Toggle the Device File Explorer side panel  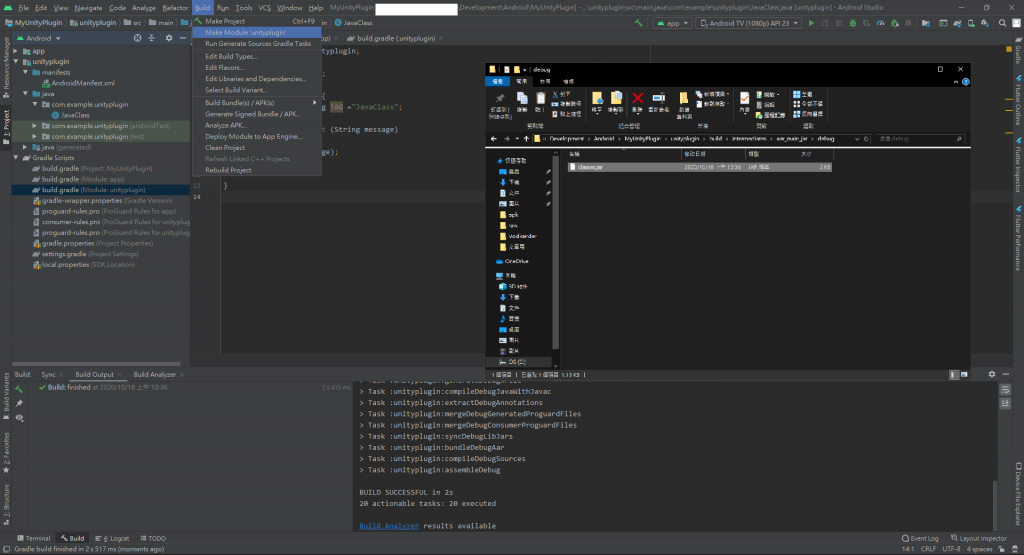[x=1017, y=494]
